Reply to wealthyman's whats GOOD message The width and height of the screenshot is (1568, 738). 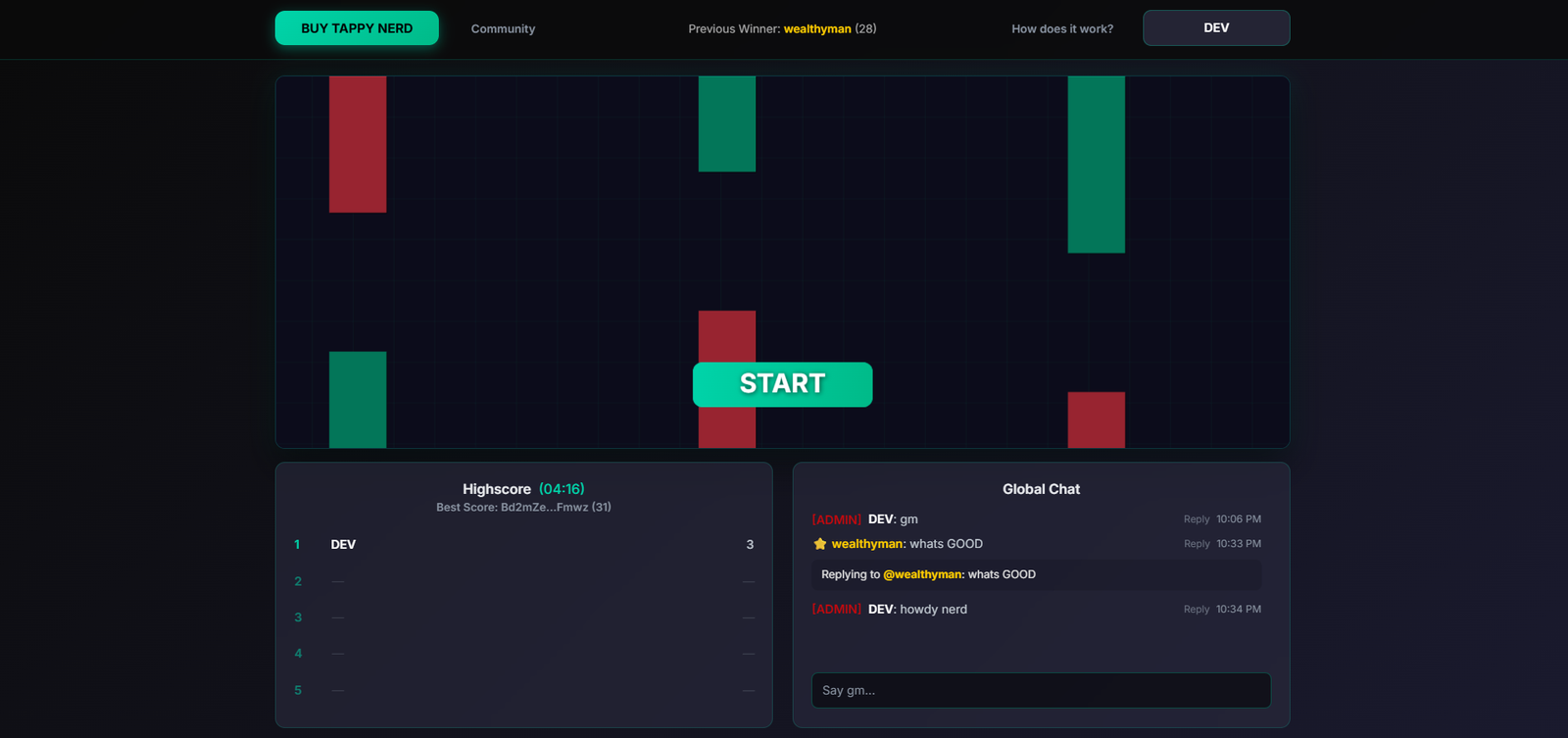[1196, 544]
